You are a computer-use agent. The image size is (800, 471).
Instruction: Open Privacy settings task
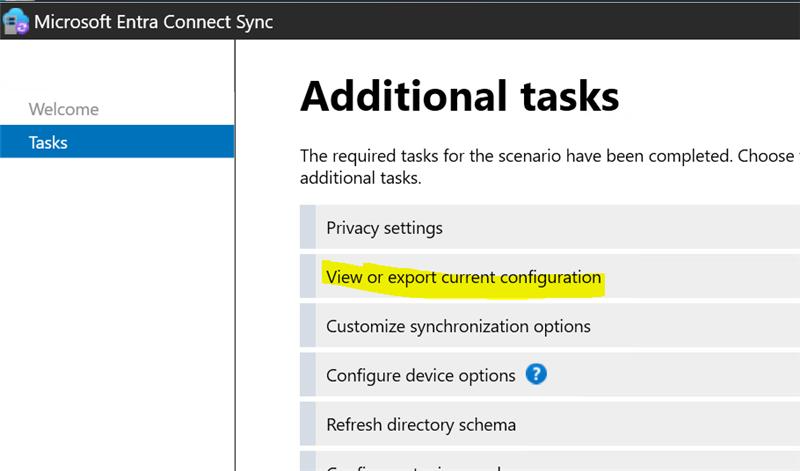pyautogui.click(x=384, y=228)
